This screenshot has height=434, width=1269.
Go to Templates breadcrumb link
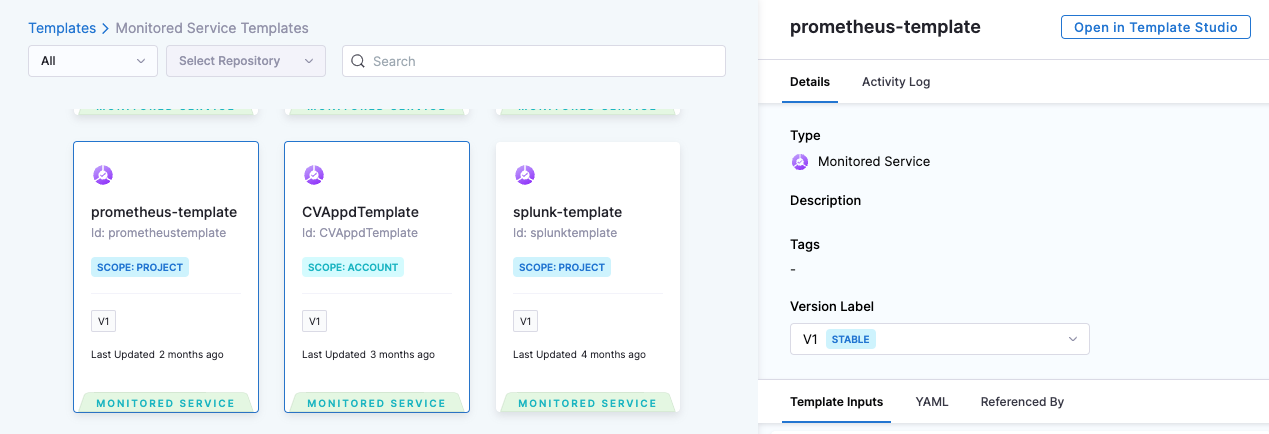click(62, 28)
